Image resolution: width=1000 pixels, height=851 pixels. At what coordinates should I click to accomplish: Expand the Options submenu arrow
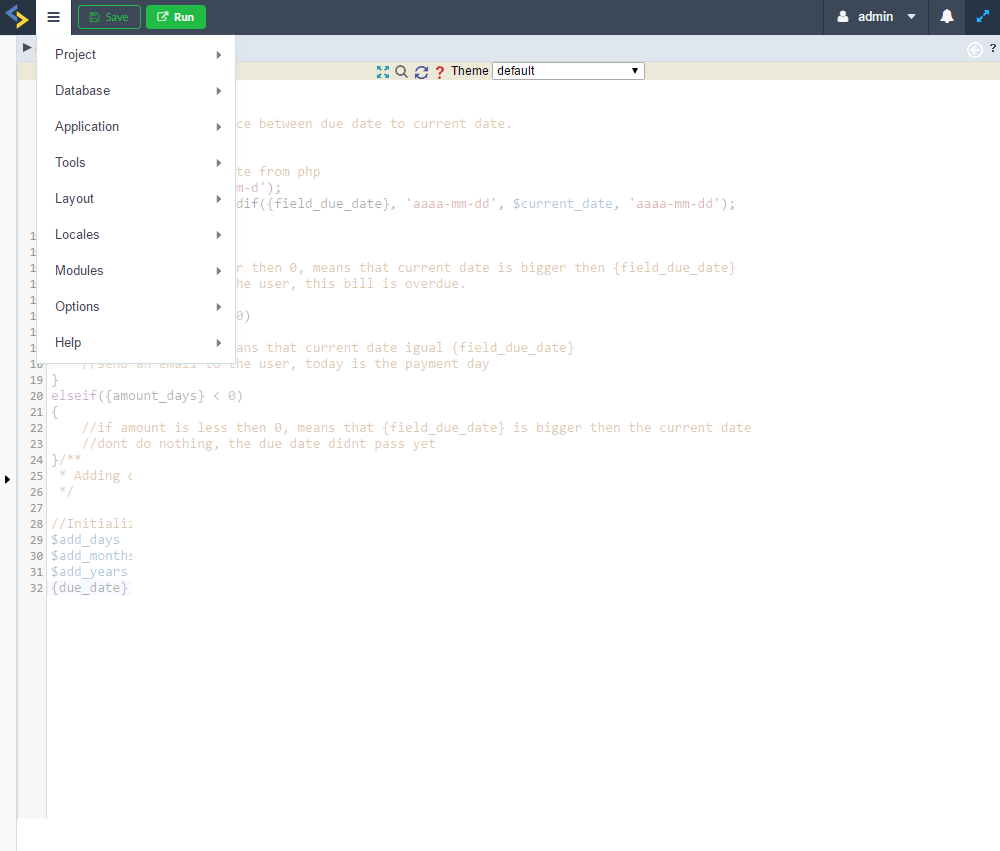coord(219,307)
